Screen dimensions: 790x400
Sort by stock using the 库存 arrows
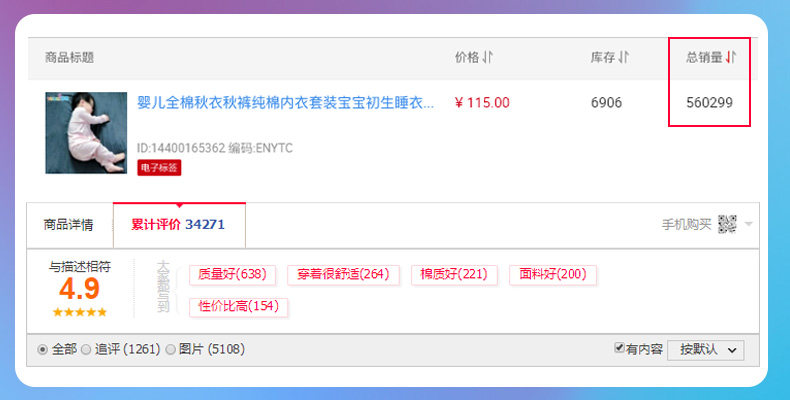[624, 58]
